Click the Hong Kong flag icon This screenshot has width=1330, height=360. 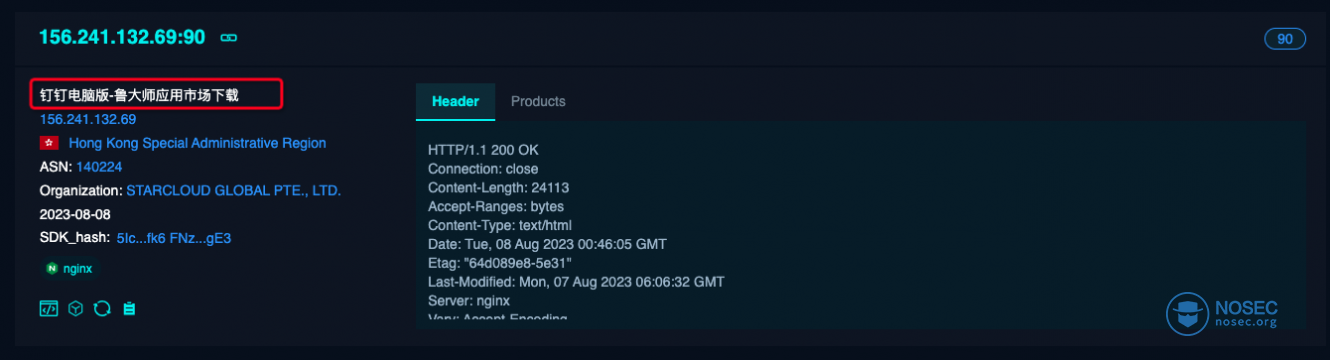(x=49, y=143)
